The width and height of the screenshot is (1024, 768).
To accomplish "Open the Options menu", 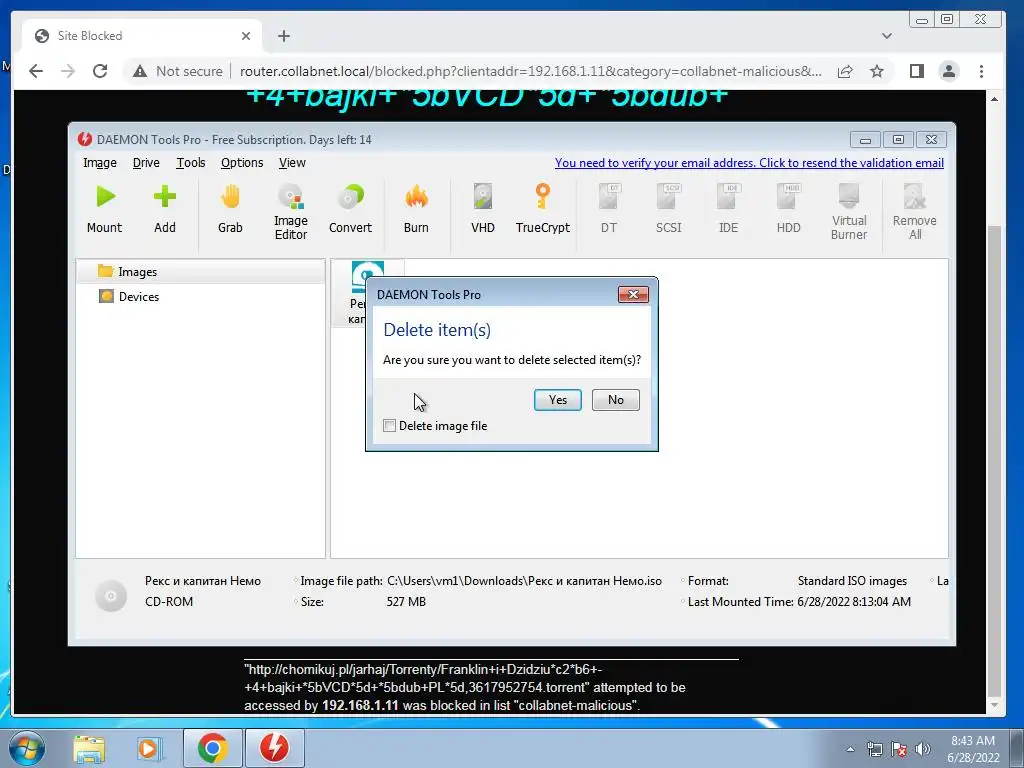I will (x=242, y=163).
